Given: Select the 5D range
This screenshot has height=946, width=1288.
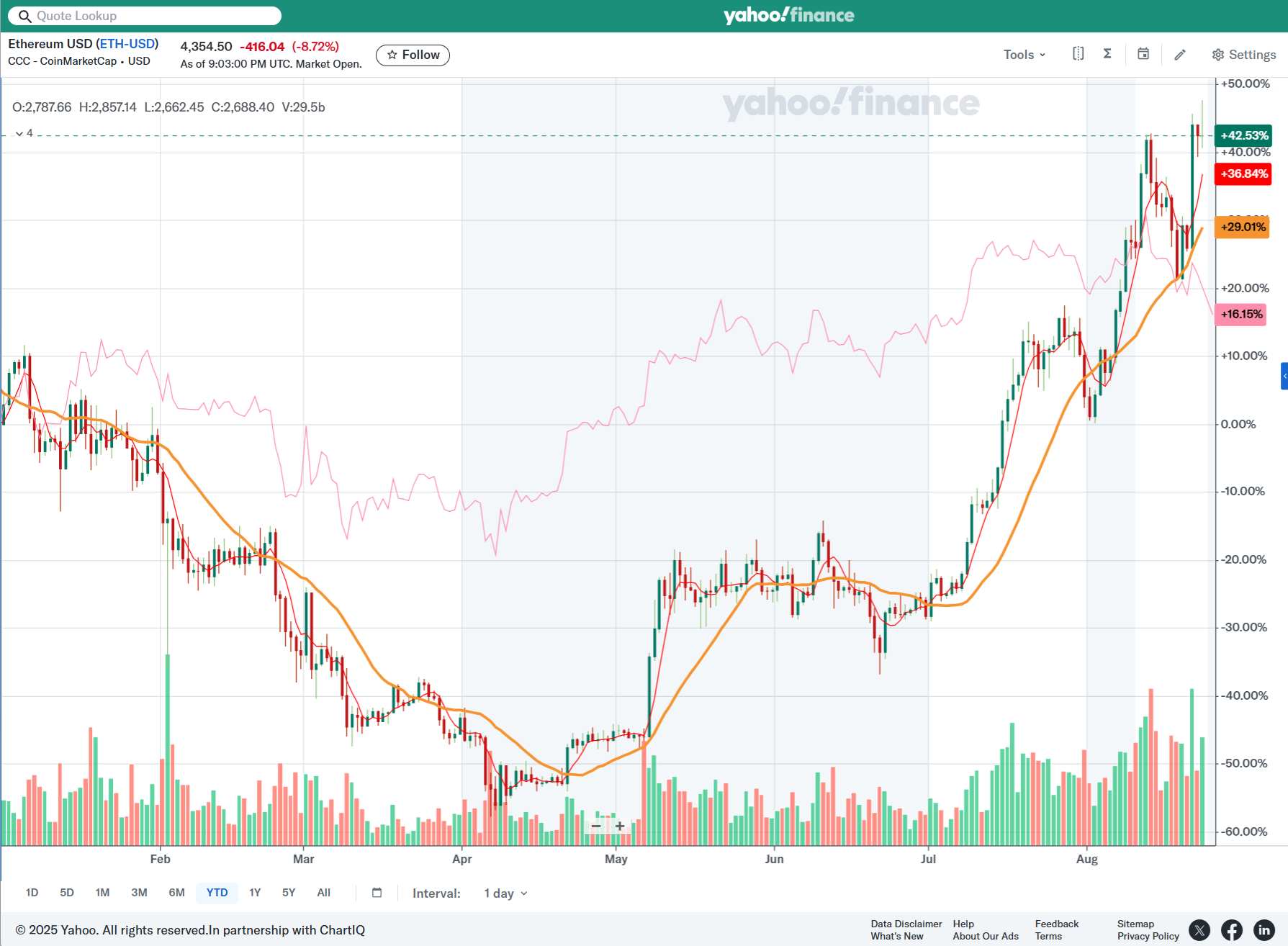Looking at the screenshot, I should click(x=67, y=893).
